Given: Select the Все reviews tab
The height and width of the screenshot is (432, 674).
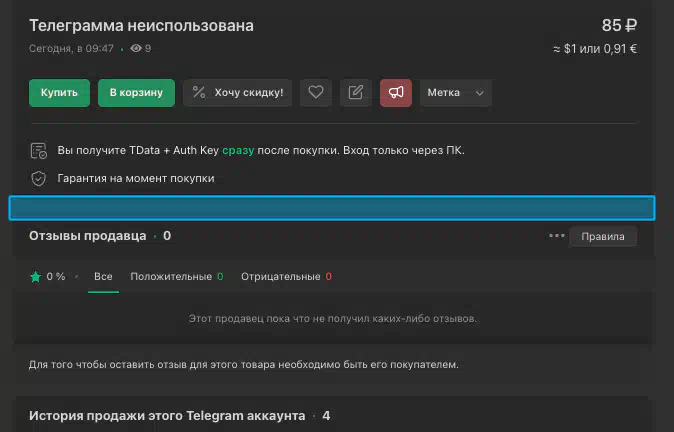Looking at the screenshot, I should pos(103,277).
